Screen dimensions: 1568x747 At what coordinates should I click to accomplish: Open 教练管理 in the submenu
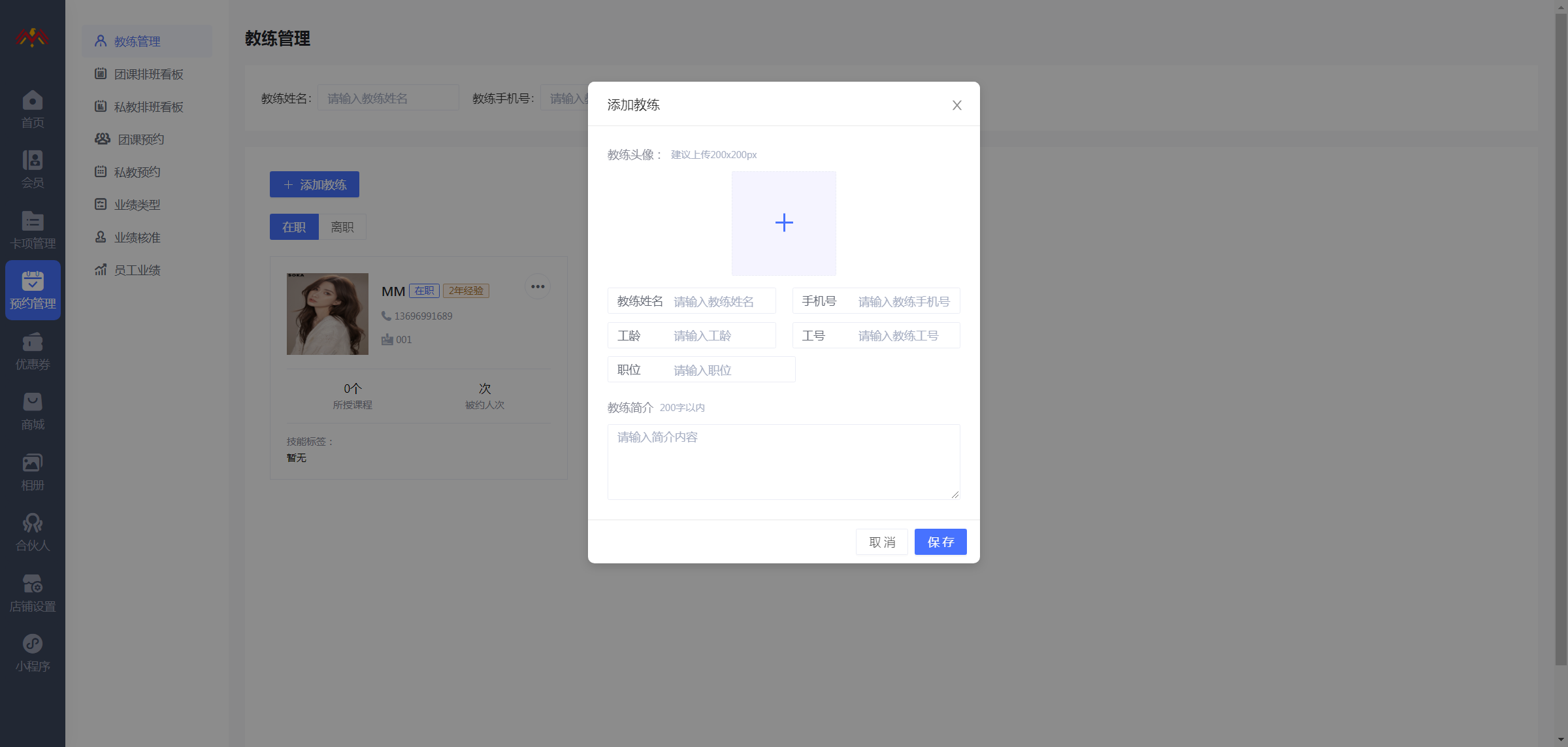[147, 41]
